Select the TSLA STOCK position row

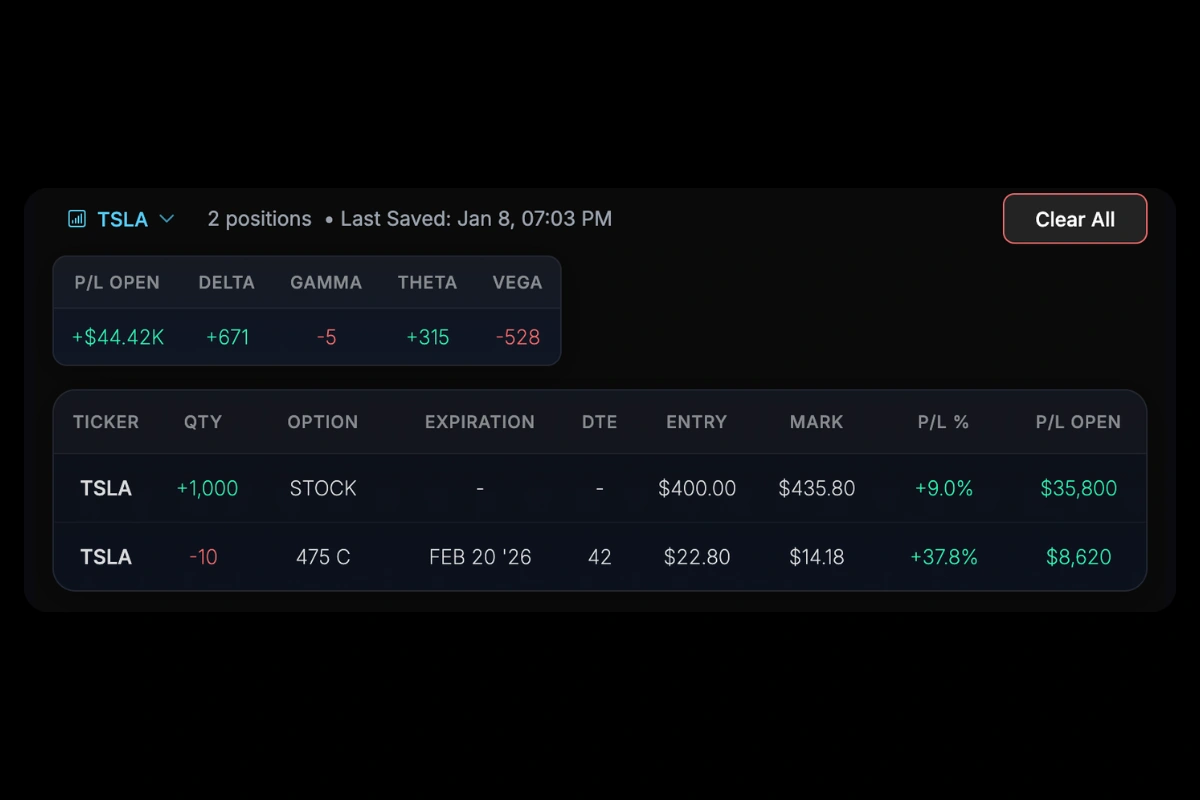point(600,488)
